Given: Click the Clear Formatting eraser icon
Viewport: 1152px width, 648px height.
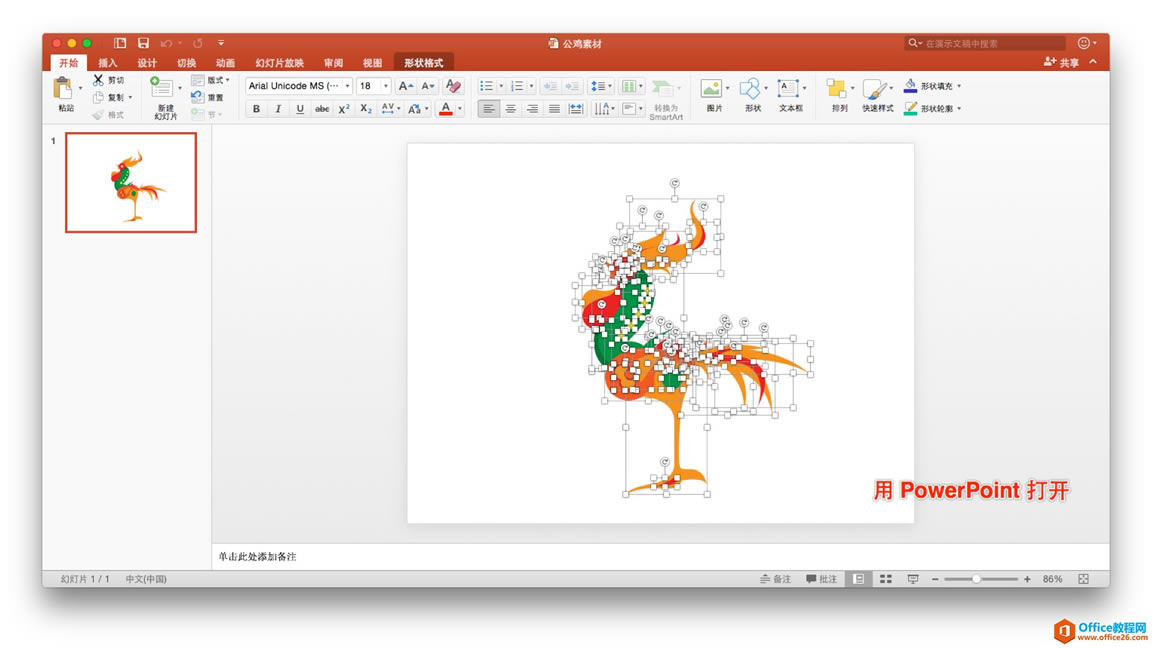Looking at the screenshot, I should tap(453, 87).
